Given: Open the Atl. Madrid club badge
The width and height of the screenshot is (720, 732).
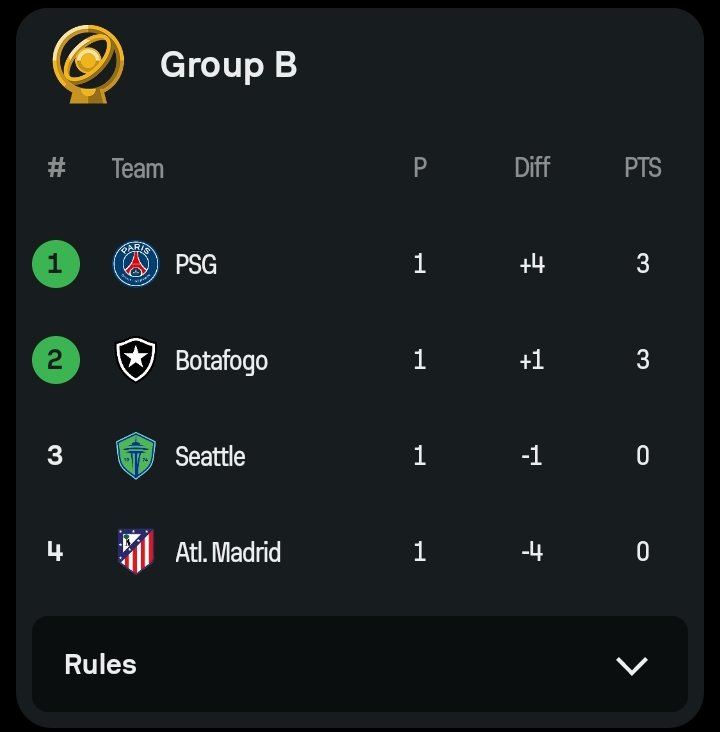Looking at the screenshot, I should (x=135, y=551).
